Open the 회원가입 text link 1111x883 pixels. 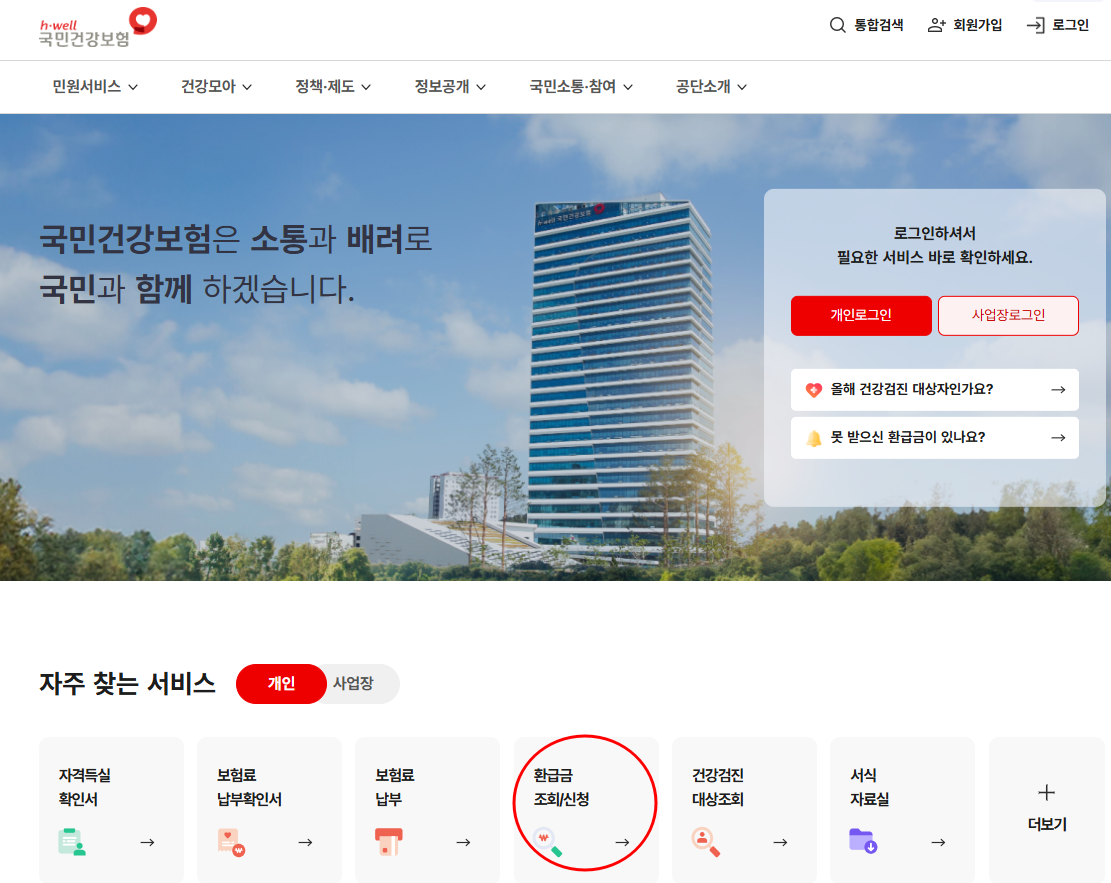978,26
